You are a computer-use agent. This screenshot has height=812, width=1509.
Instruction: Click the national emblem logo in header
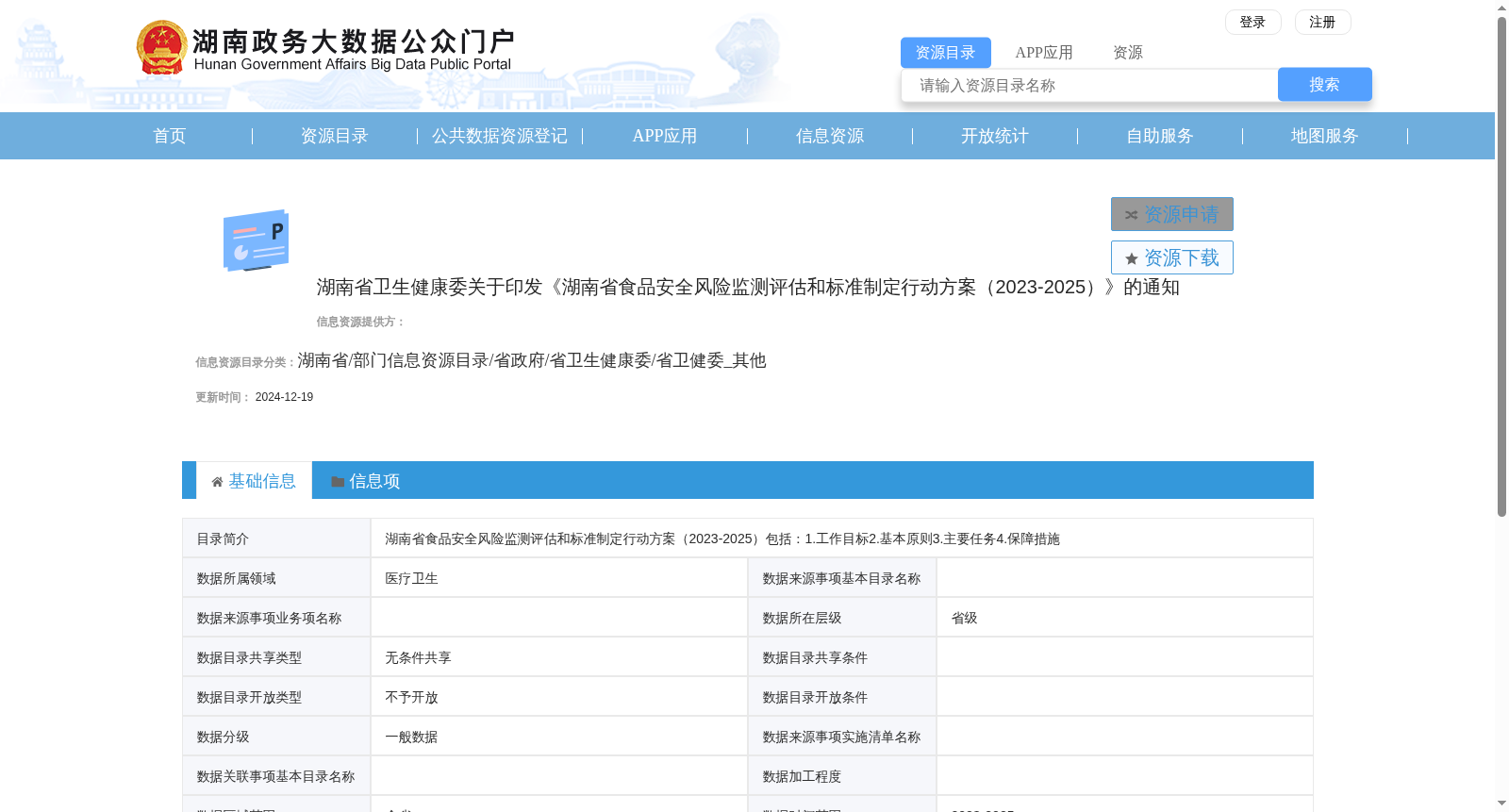pyautogui.click(x=162, y=48)
